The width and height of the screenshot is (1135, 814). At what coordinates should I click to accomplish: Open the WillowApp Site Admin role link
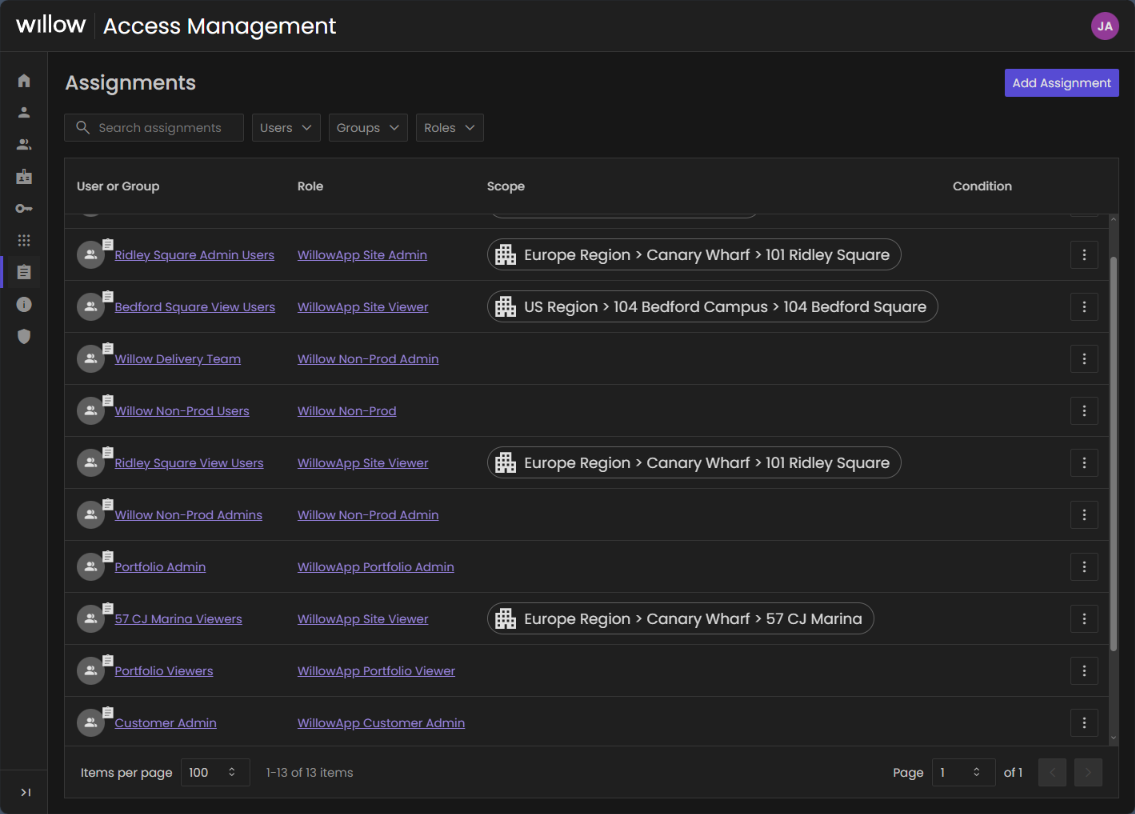tap(362, 255)
